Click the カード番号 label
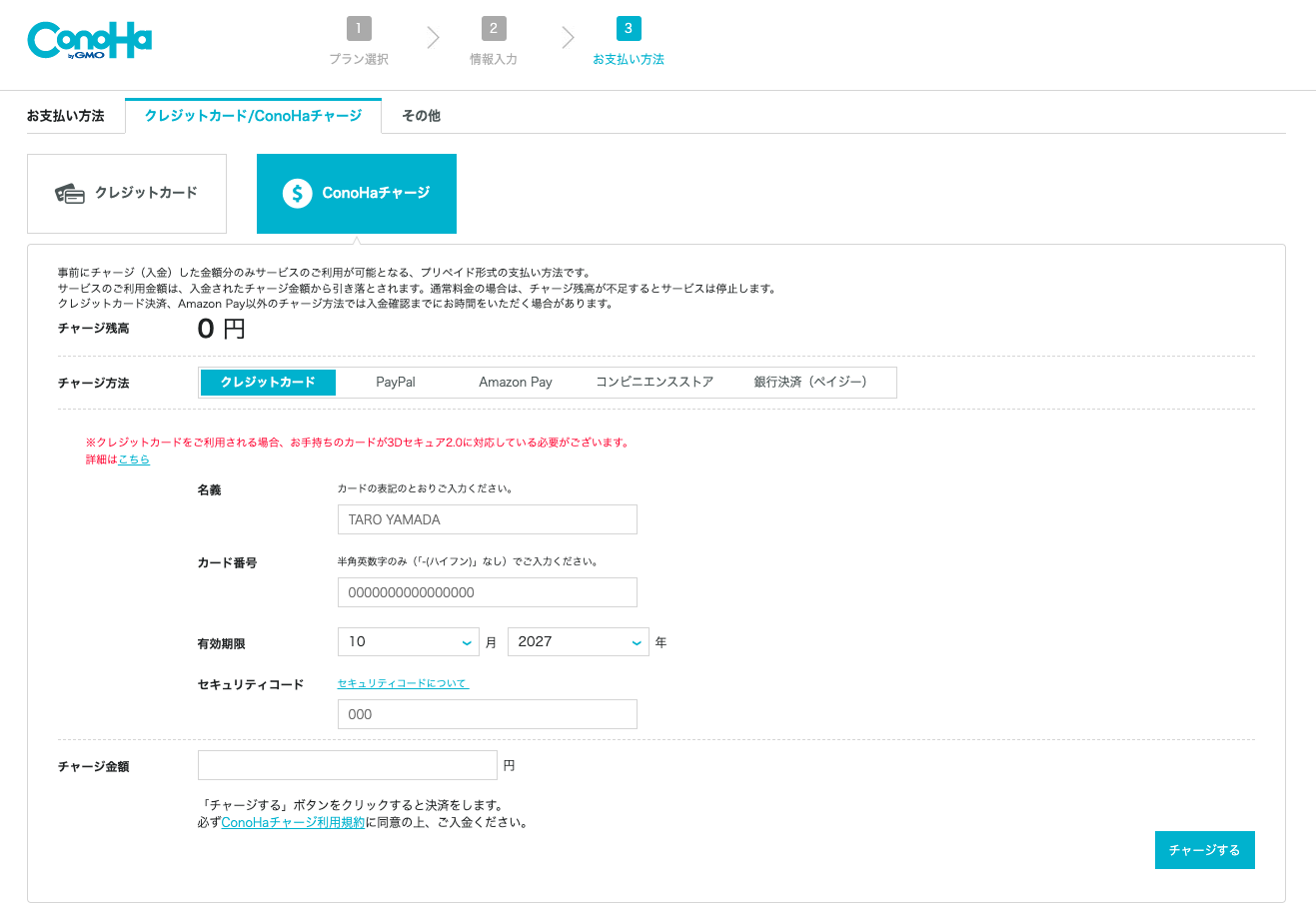 [x=227, y=563]
